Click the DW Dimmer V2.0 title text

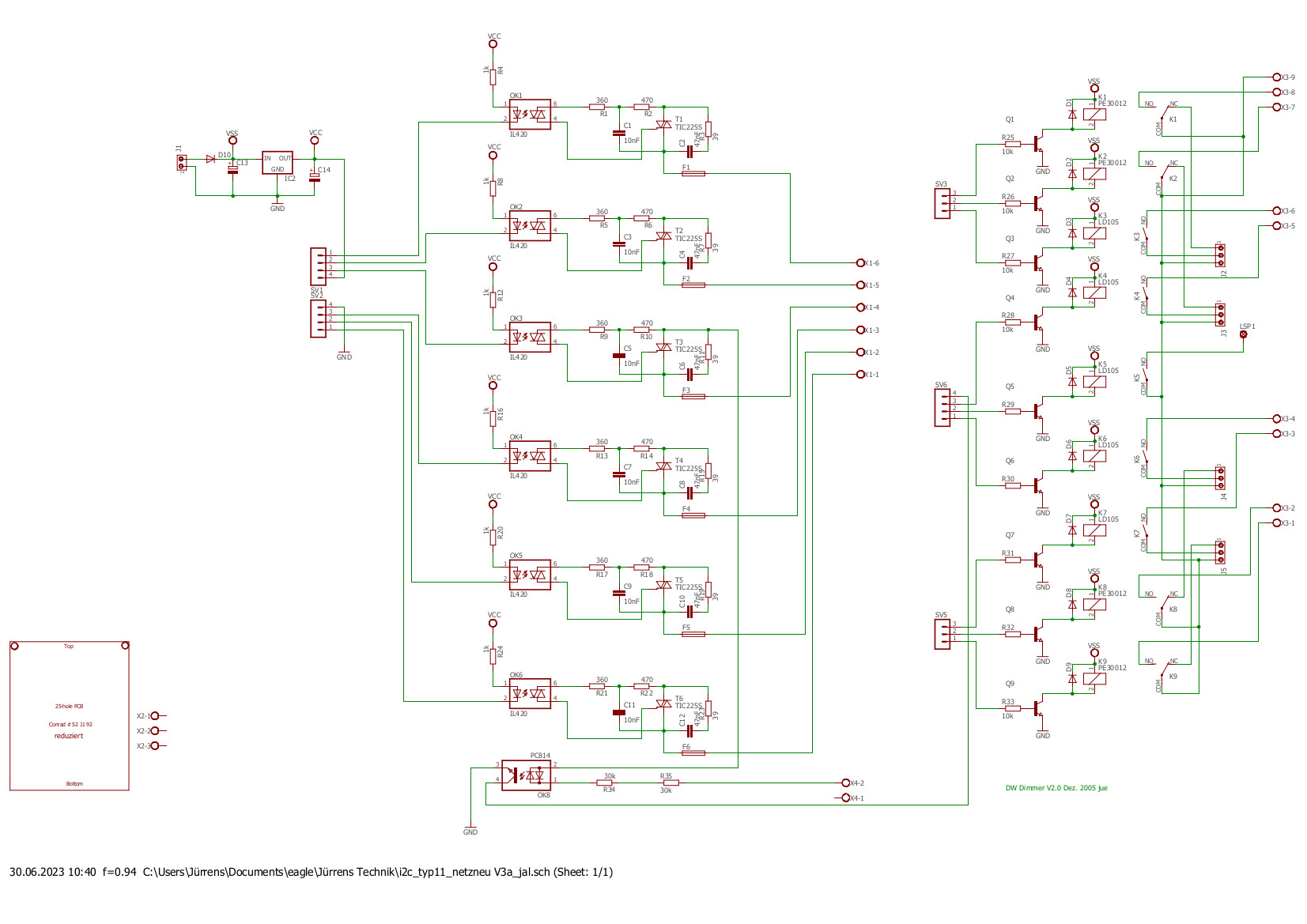click(x=1056, y=788)
